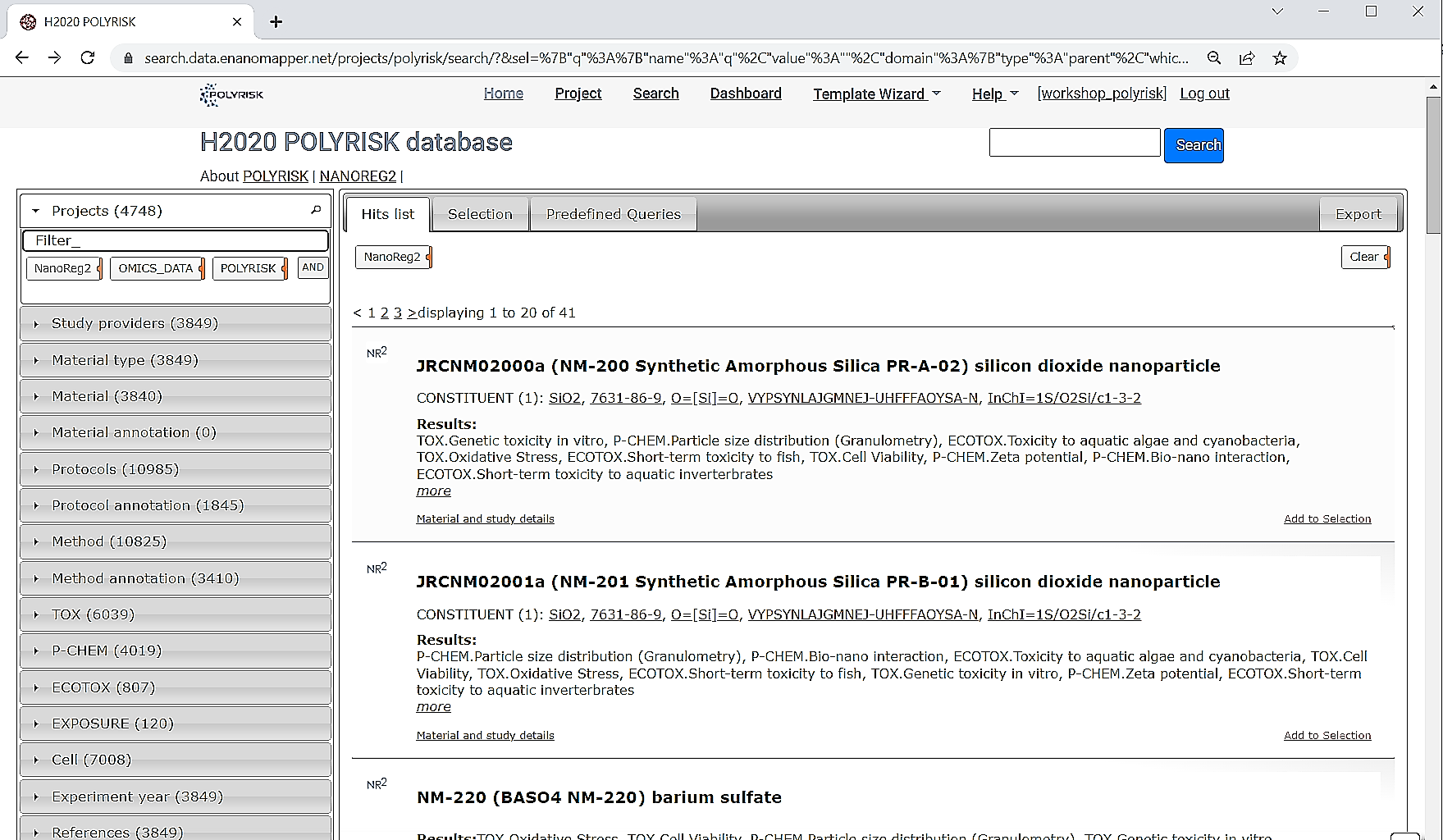Viewport: 1443px width, 840px height.
Task: Open a new browser tab
Action: click(276, 22)
